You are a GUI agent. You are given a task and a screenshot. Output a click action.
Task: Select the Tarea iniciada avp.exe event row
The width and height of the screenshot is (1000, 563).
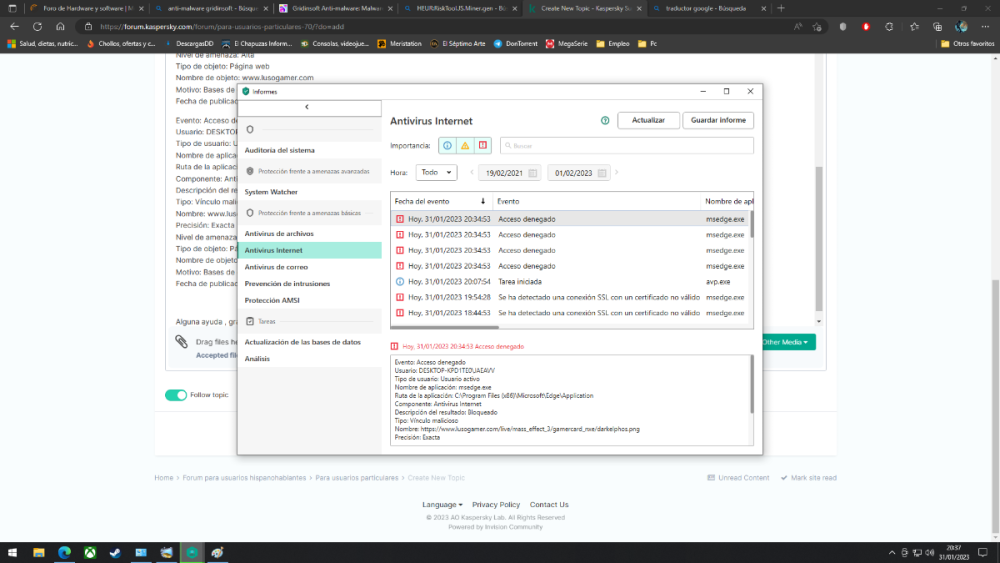(570, 281)
